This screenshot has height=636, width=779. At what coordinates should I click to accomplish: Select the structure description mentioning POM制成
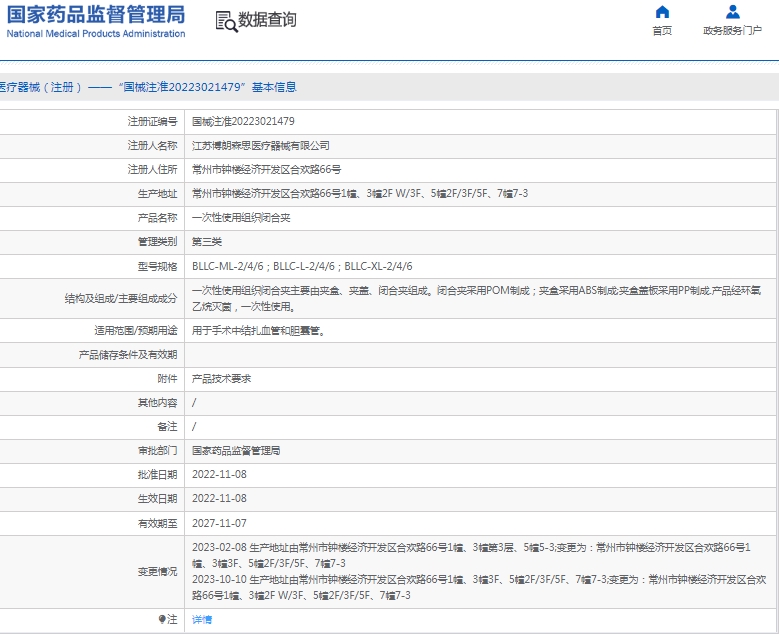(x=476, y=299)
